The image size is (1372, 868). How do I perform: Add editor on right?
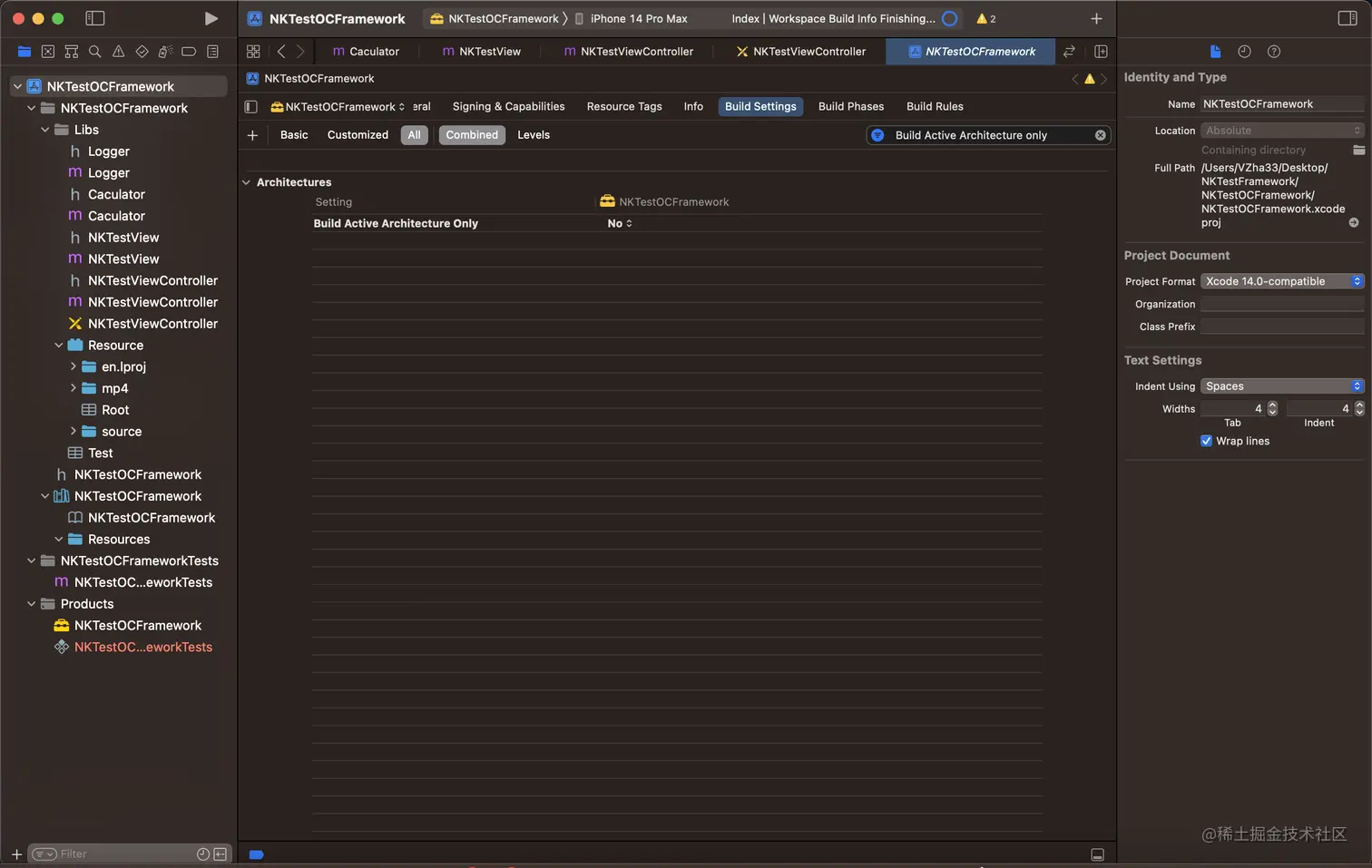coord(1101,52)
